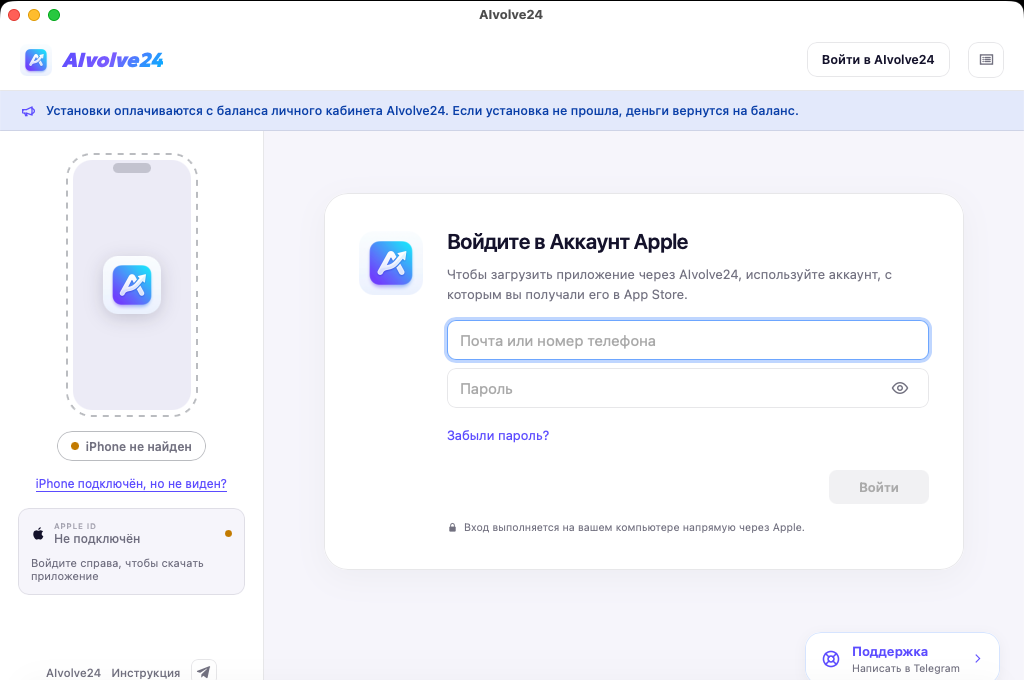
Task: Click the Написать в Telegram subtitle
Action: 906,668
